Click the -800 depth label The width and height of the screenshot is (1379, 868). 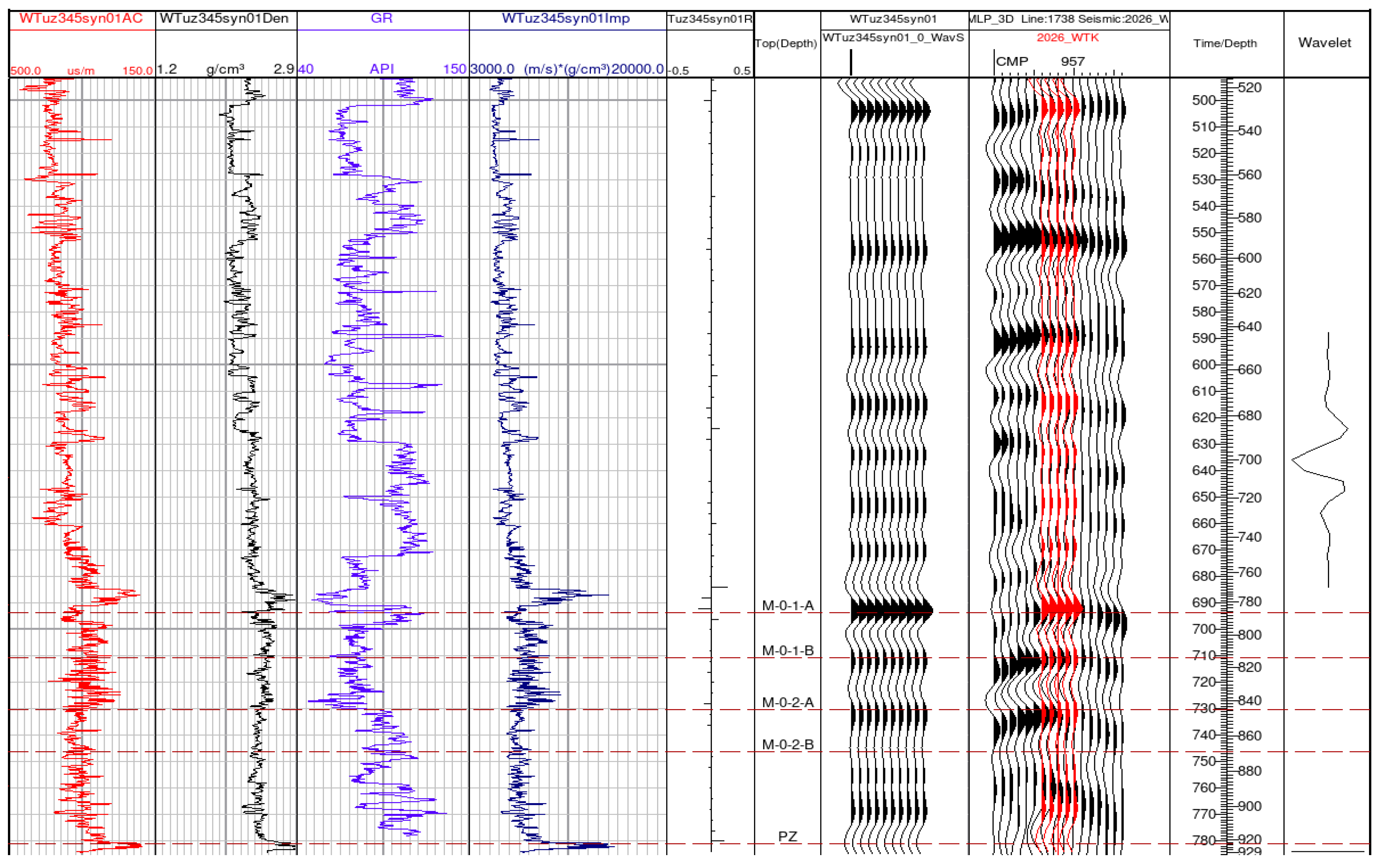(1248, 635)
